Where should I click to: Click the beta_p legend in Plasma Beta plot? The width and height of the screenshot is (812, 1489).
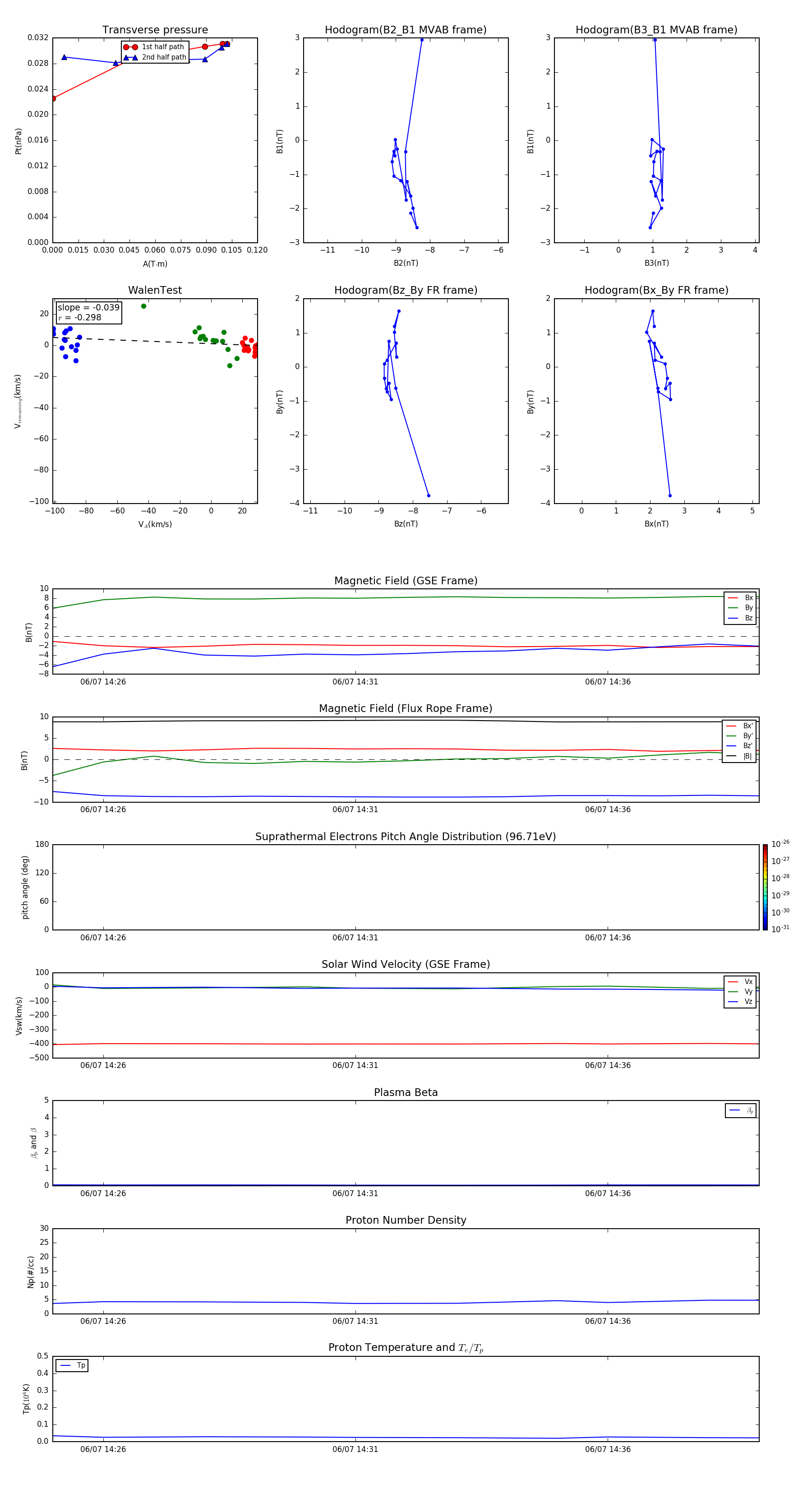(741, 1110)
